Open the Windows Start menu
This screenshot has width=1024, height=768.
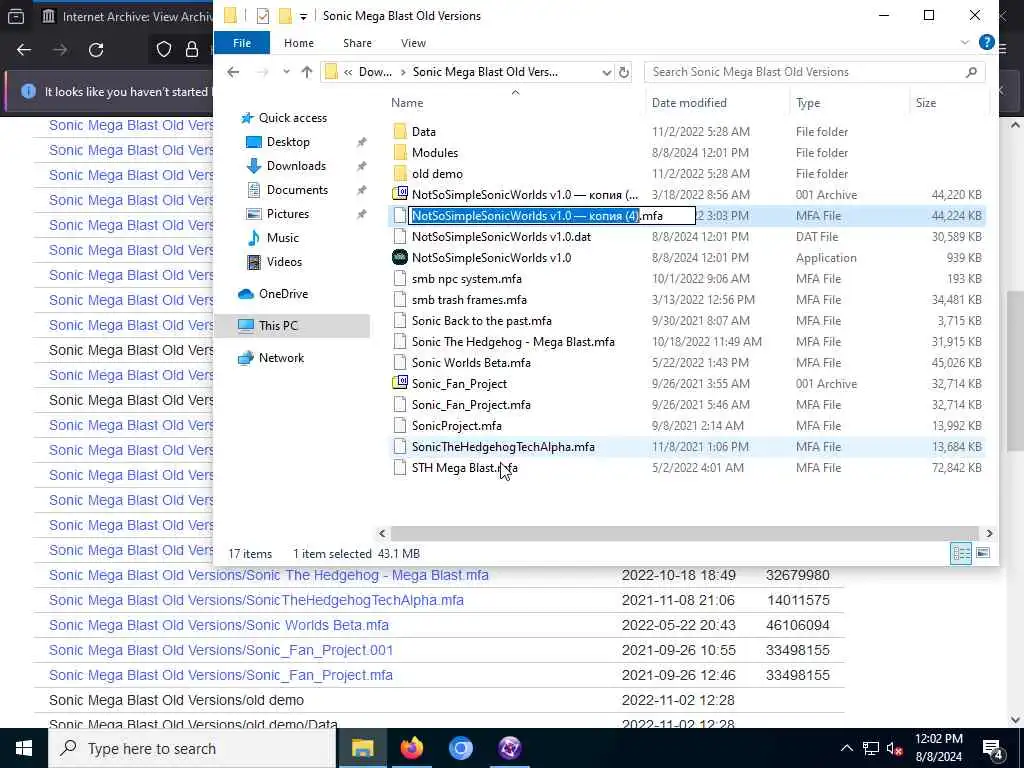[24, 748]
